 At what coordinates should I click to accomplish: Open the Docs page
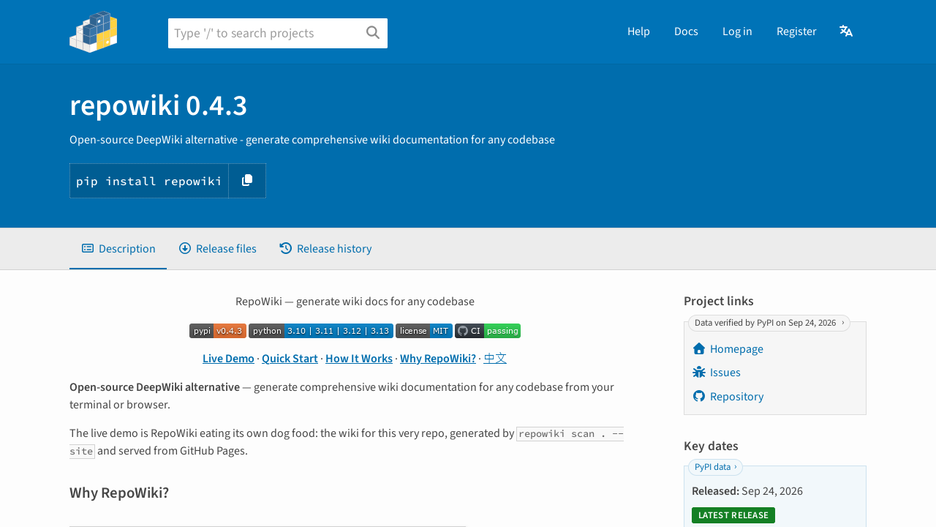[x=686, y=31]
